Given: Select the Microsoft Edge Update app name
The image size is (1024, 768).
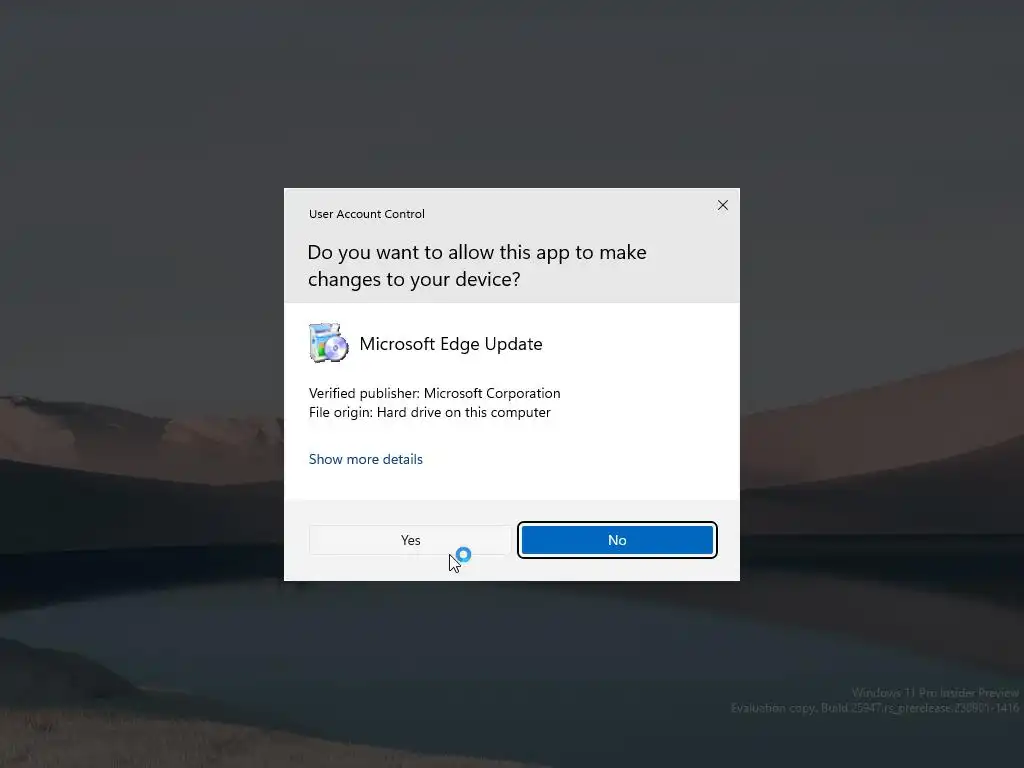Looking at the screenshot, I should coord(451,344).
